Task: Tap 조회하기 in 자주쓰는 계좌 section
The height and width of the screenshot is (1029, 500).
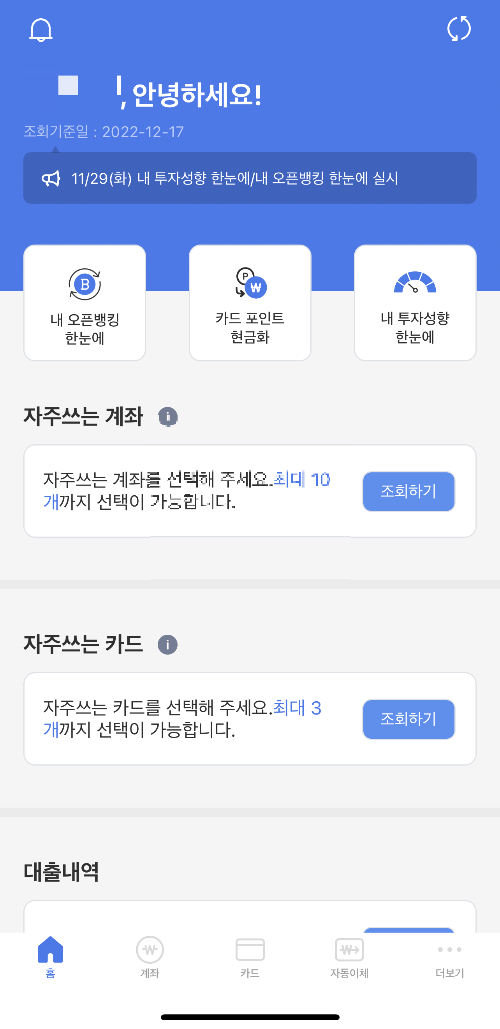Action: (x=409, y=492)
